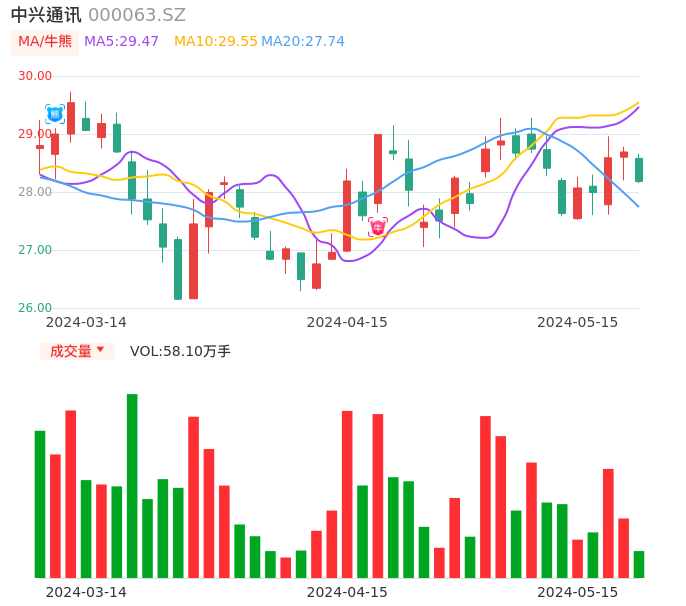Click the tallest green volume bar

[132, 485]
